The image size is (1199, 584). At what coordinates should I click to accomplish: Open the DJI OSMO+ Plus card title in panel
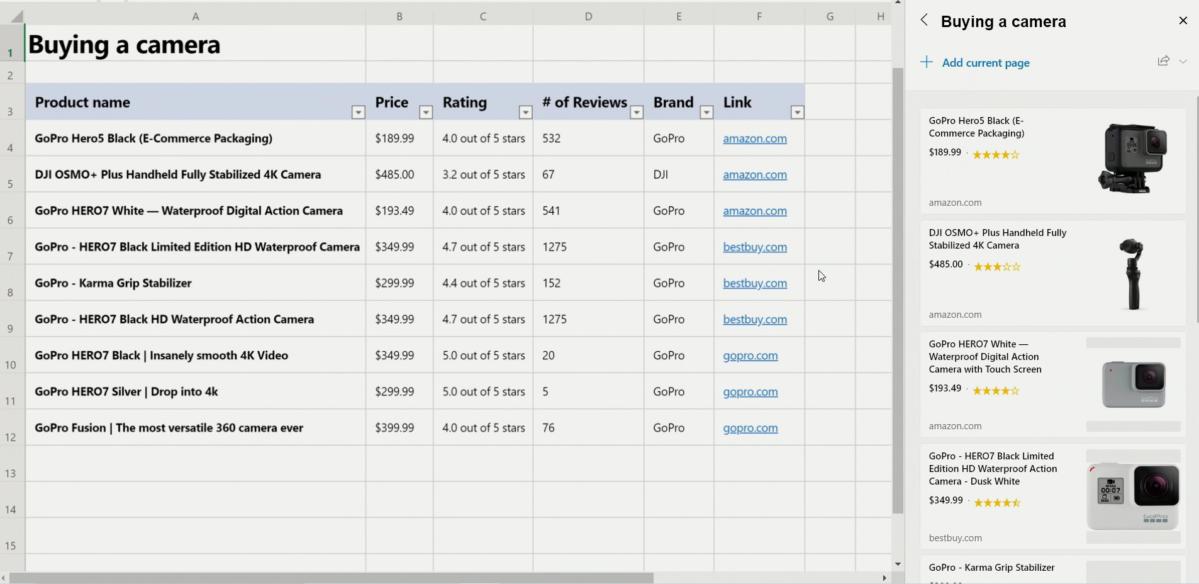997,239
